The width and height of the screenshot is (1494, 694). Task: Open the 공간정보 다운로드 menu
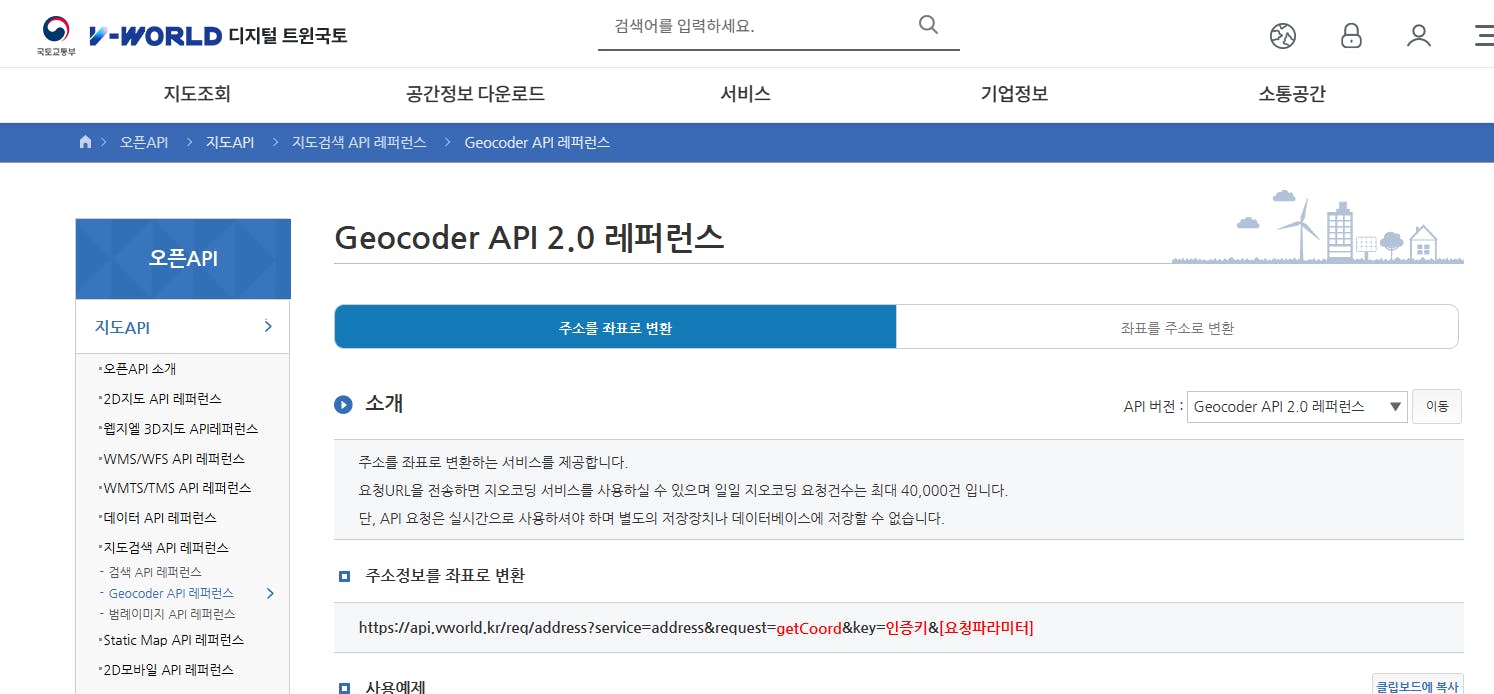475,95
